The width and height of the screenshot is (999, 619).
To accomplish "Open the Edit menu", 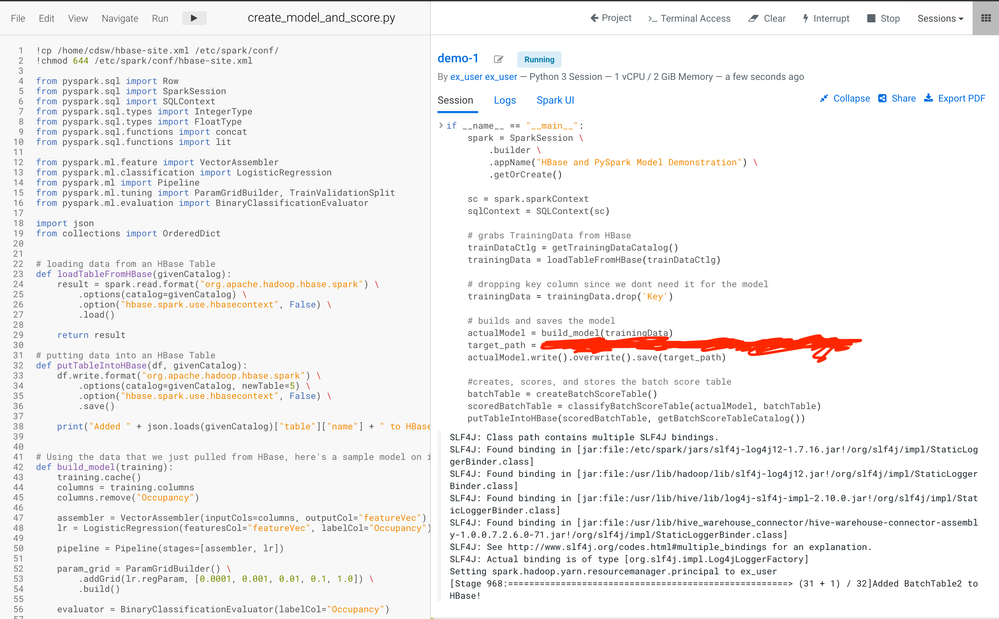I will pos(47,18).
